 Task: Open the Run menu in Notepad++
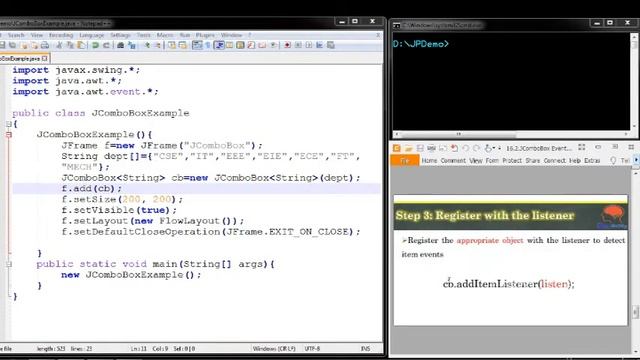(x=185, y=35)
